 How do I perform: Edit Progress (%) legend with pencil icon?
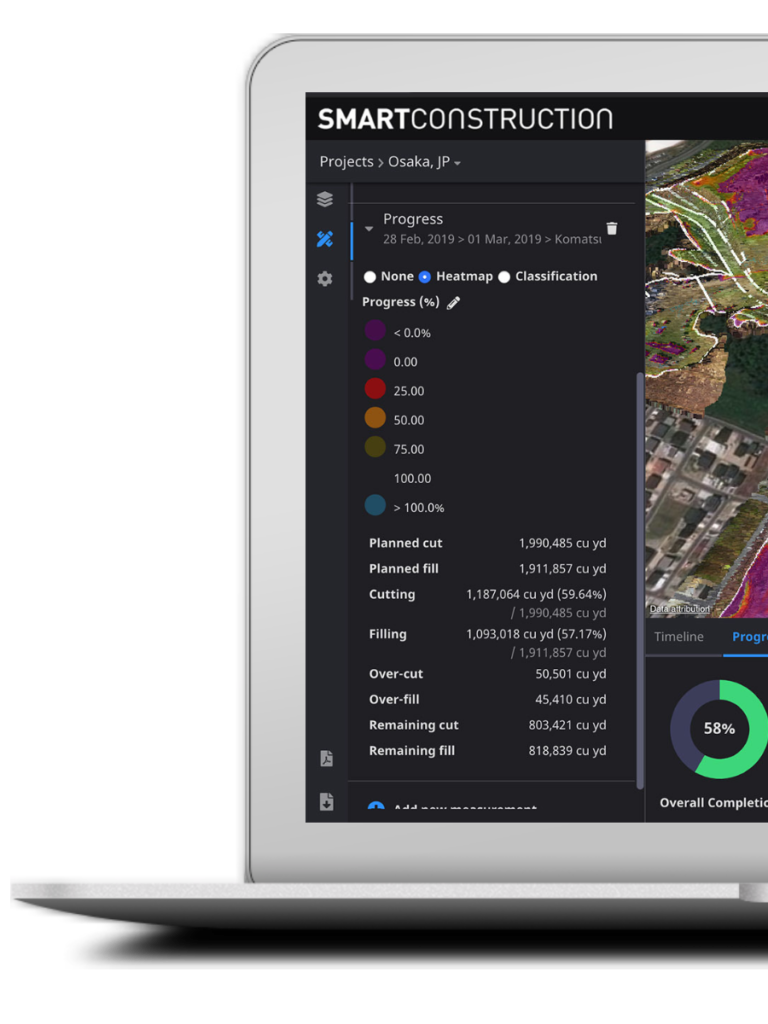pyautogui.click(x=453, y=302)
